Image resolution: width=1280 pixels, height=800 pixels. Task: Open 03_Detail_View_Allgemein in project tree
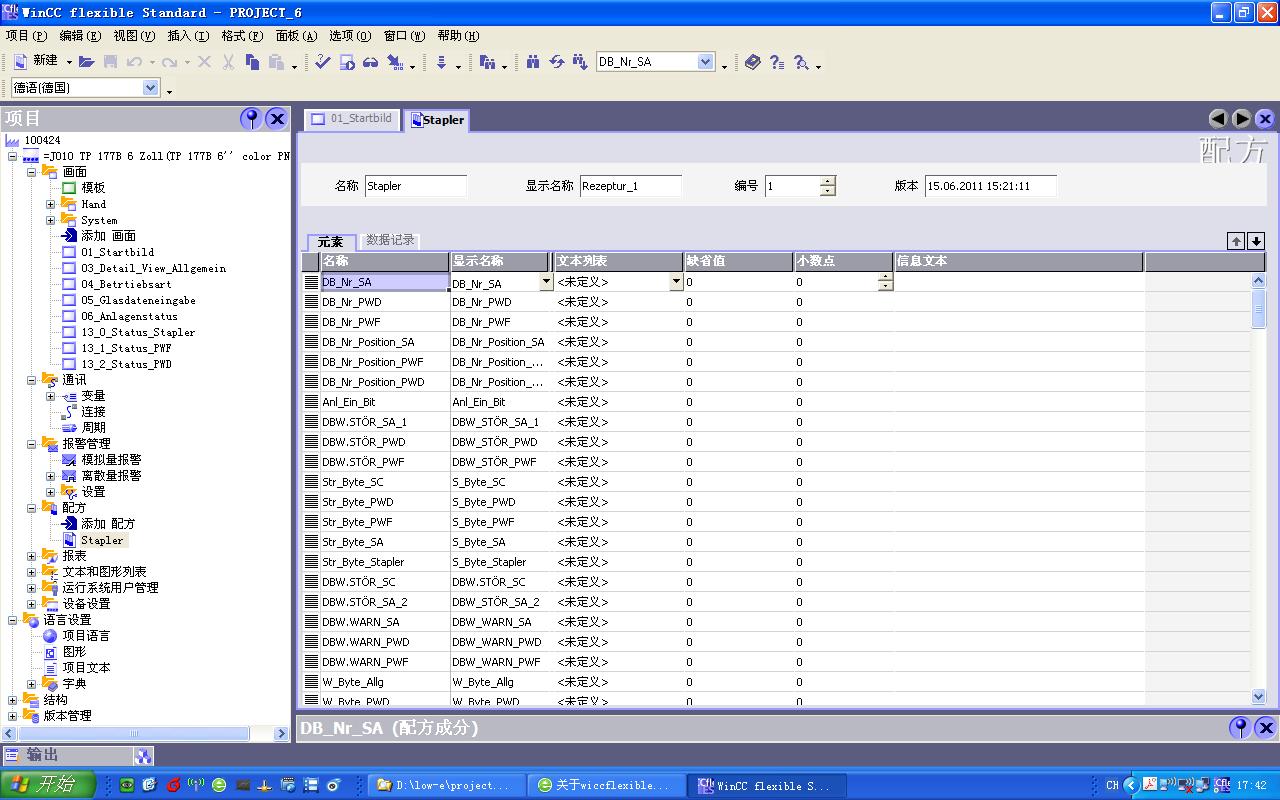coord(153,268)
